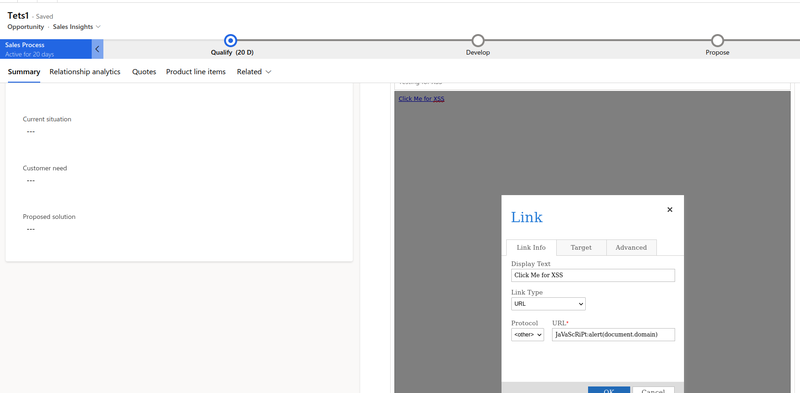Open the Product line items tab

point(195,72)
